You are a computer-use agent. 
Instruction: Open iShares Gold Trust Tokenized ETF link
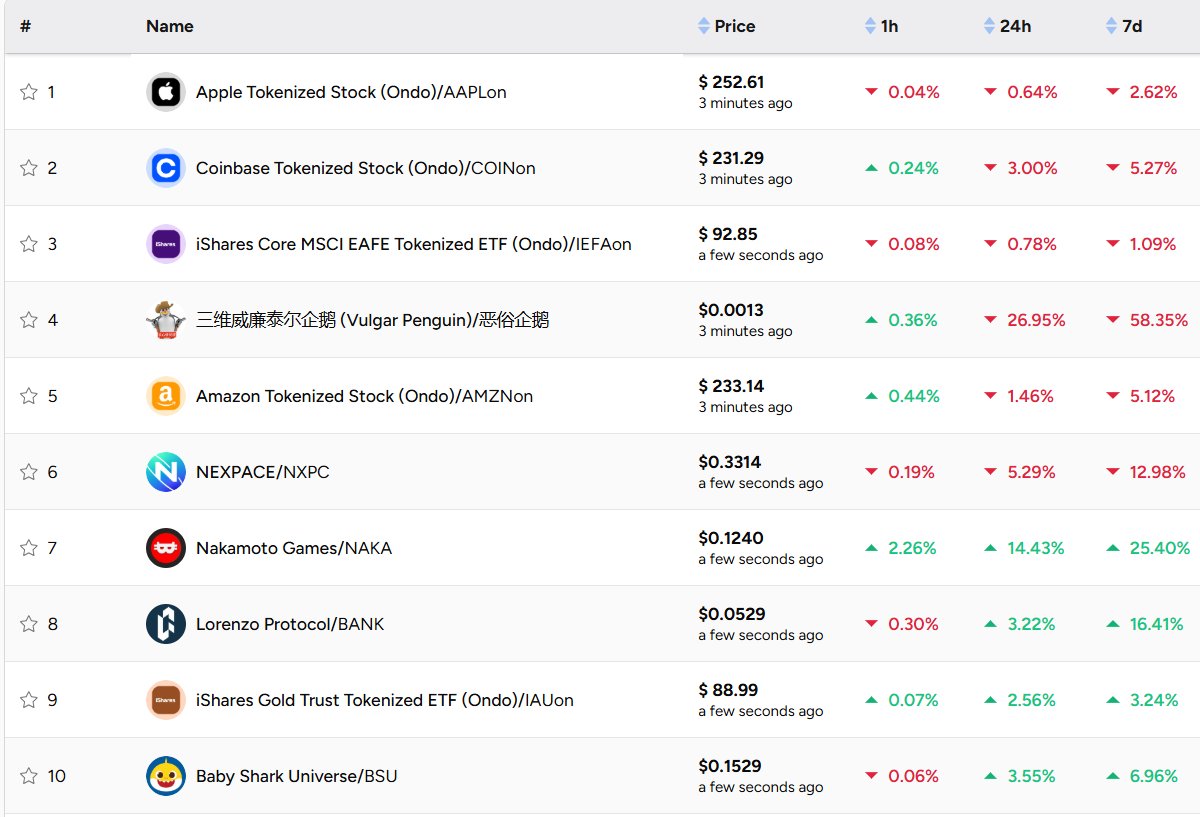(385, 700)
